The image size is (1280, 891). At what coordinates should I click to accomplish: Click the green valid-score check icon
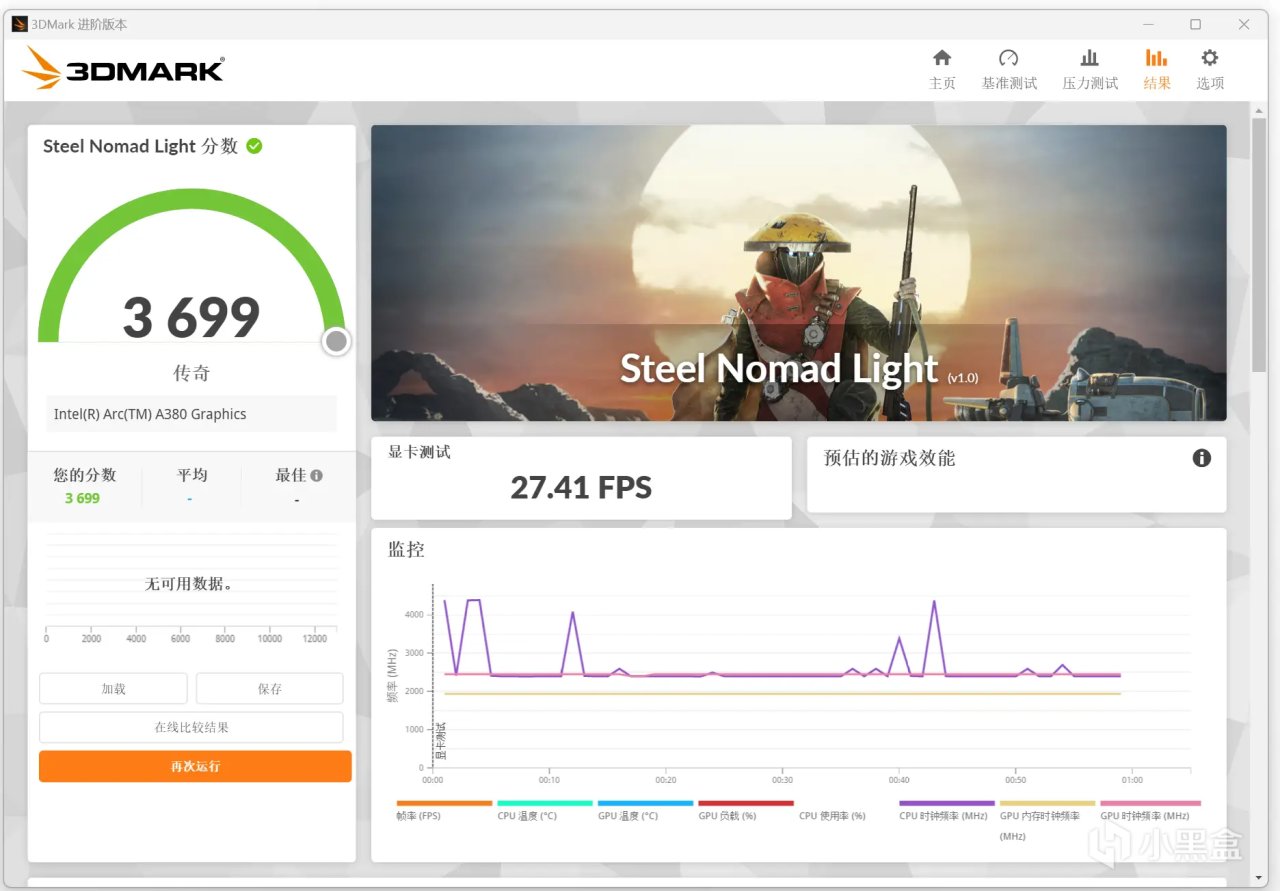[x=255, y=146]
